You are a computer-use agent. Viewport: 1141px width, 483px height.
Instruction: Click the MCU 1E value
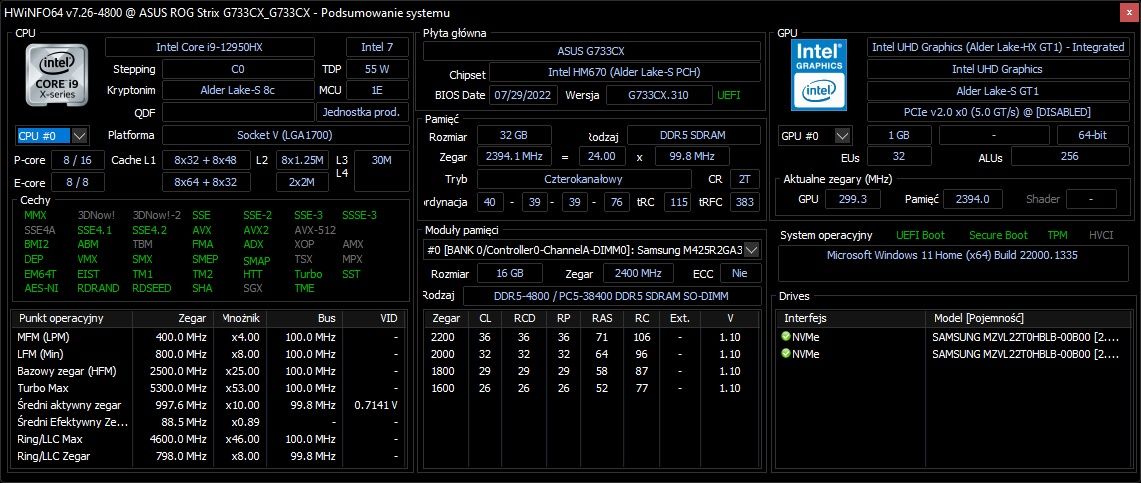[377, 90]
